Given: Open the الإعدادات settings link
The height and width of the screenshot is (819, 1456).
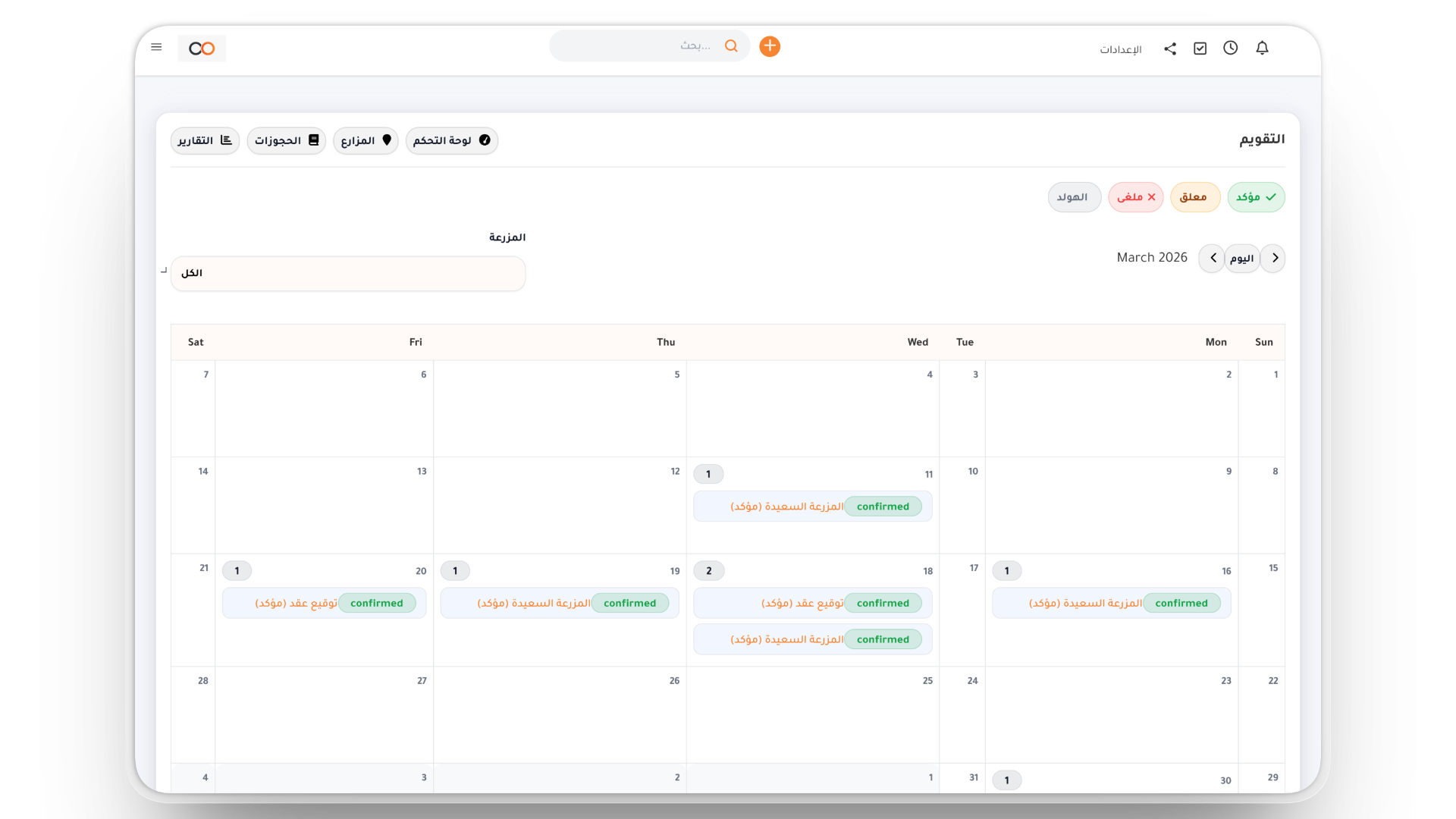Looking at the screenshot, I should click(1120, 49).
